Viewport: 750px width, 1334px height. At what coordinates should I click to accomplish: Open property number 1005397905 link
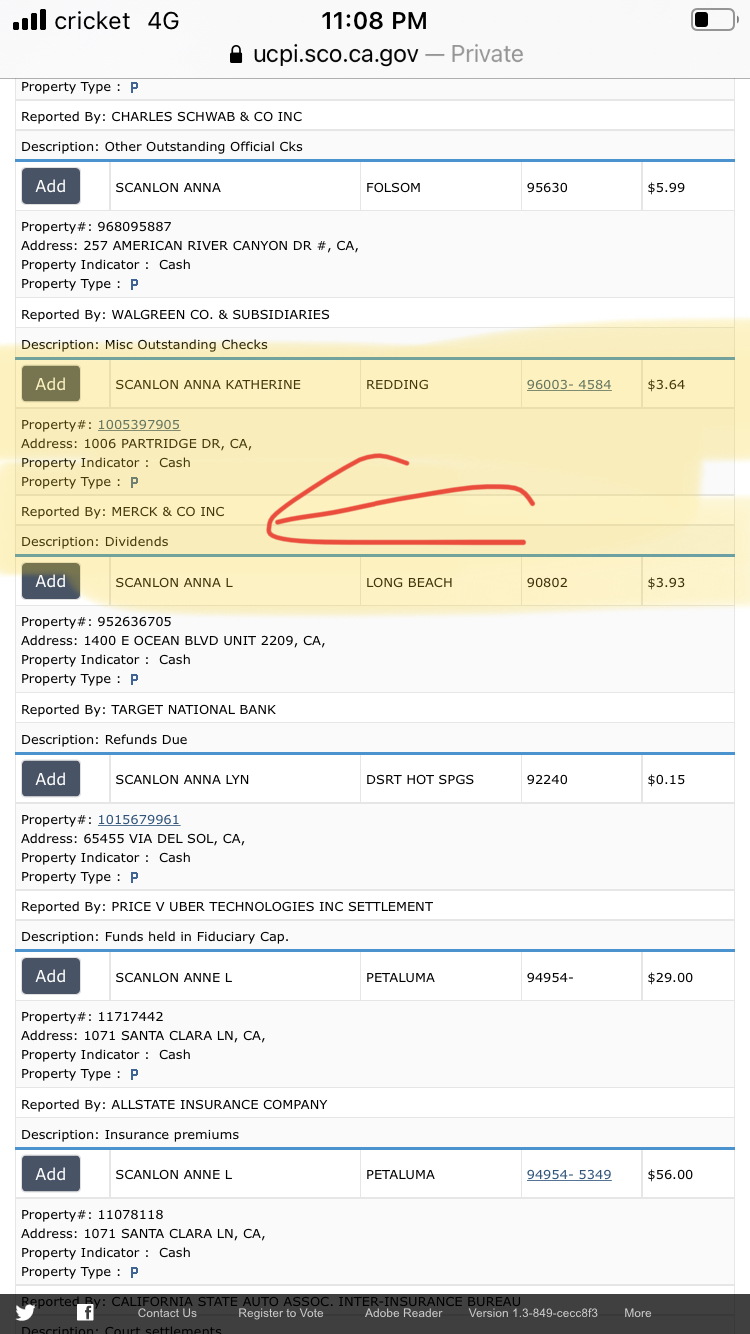(139, 424)
